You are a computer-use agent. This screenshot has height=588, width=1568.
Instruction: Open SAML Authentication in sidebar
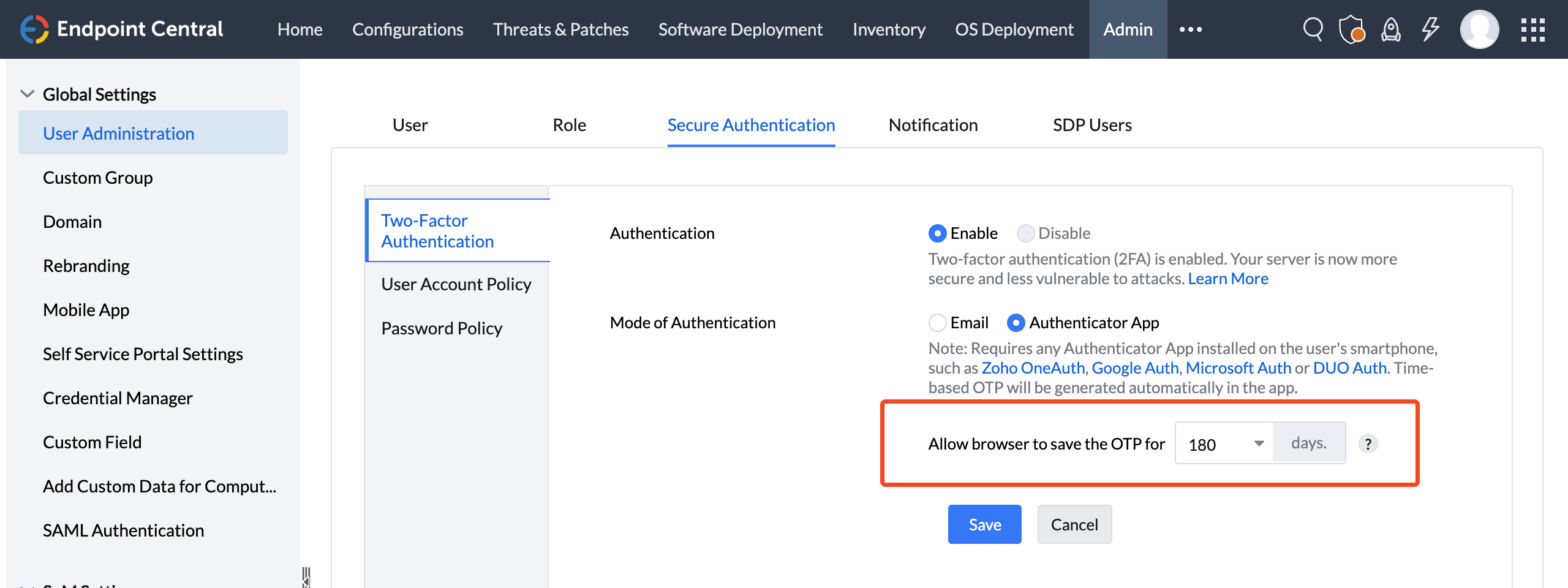click(124, 530)
